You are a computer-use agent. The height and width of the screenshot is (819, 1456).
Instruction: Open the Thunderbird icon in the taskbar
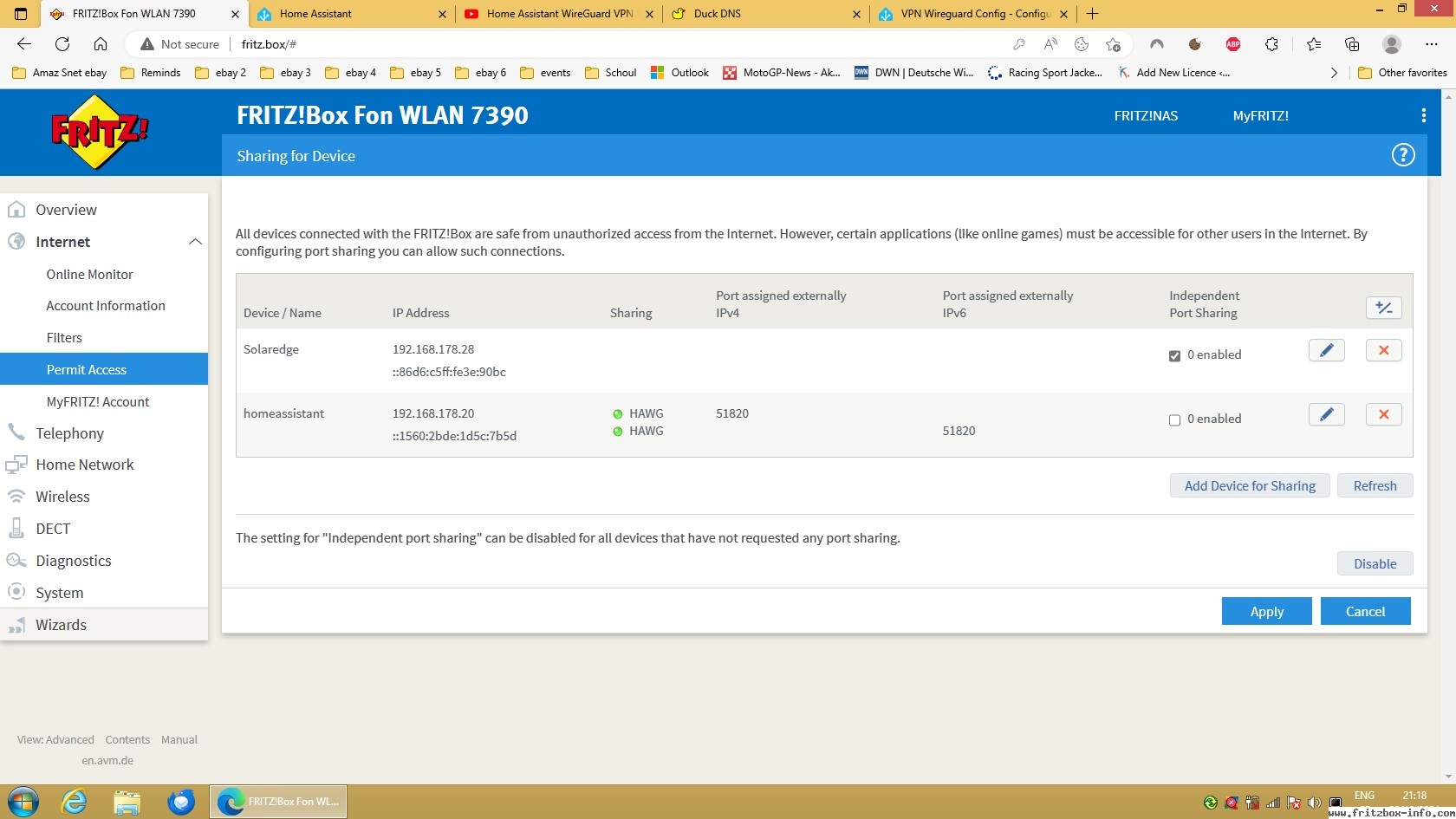(181, 802)
